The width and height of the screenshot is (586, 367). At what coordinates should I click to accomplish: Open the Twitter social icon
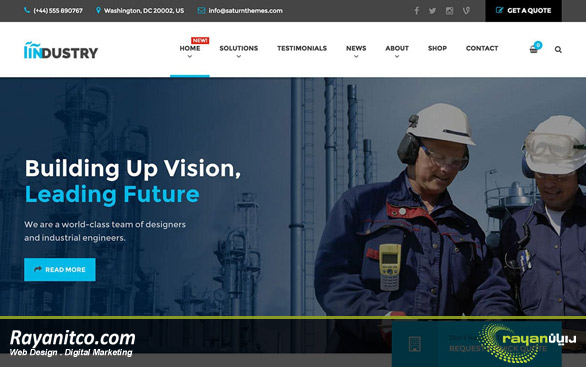click(432, 11)
